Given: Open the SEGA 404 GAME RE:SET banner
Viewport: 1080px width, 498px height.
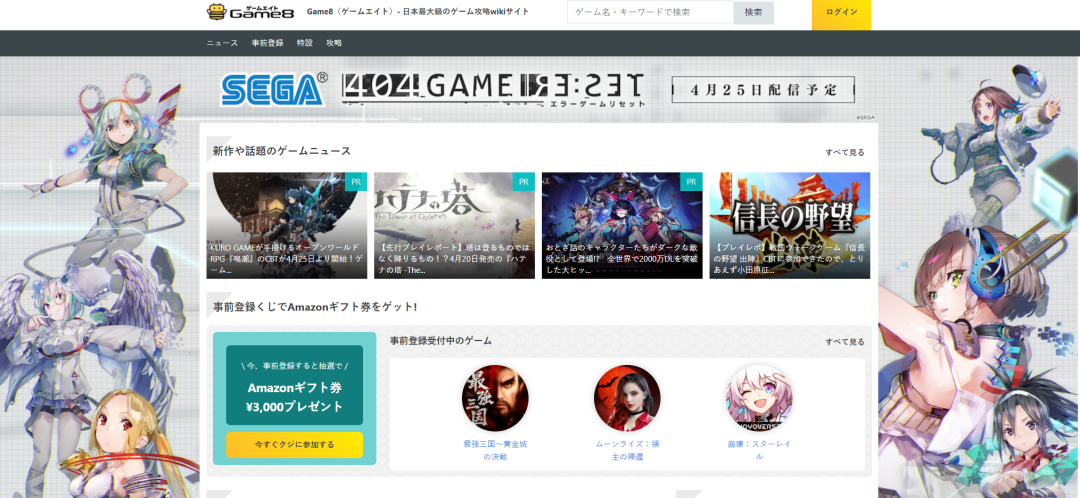Looking at the screenshot, I should [x=539, y=90].
